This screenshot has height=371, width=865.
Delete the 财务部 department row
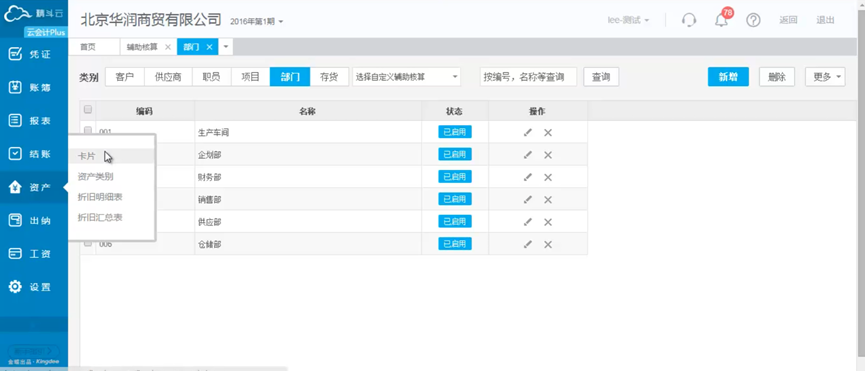click(x=548, y=177)
